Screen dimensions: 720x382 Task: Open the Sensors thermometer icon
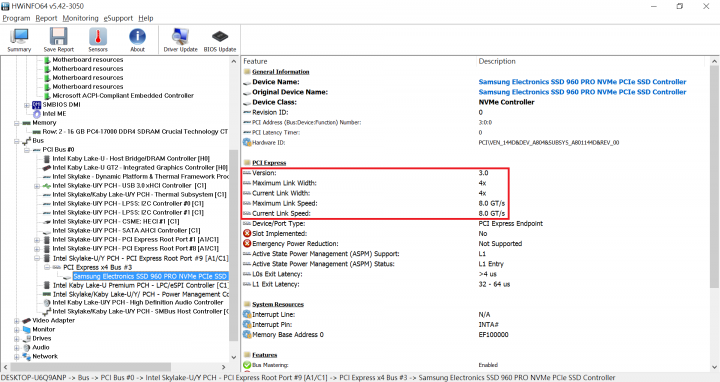[x=98, y=40]
